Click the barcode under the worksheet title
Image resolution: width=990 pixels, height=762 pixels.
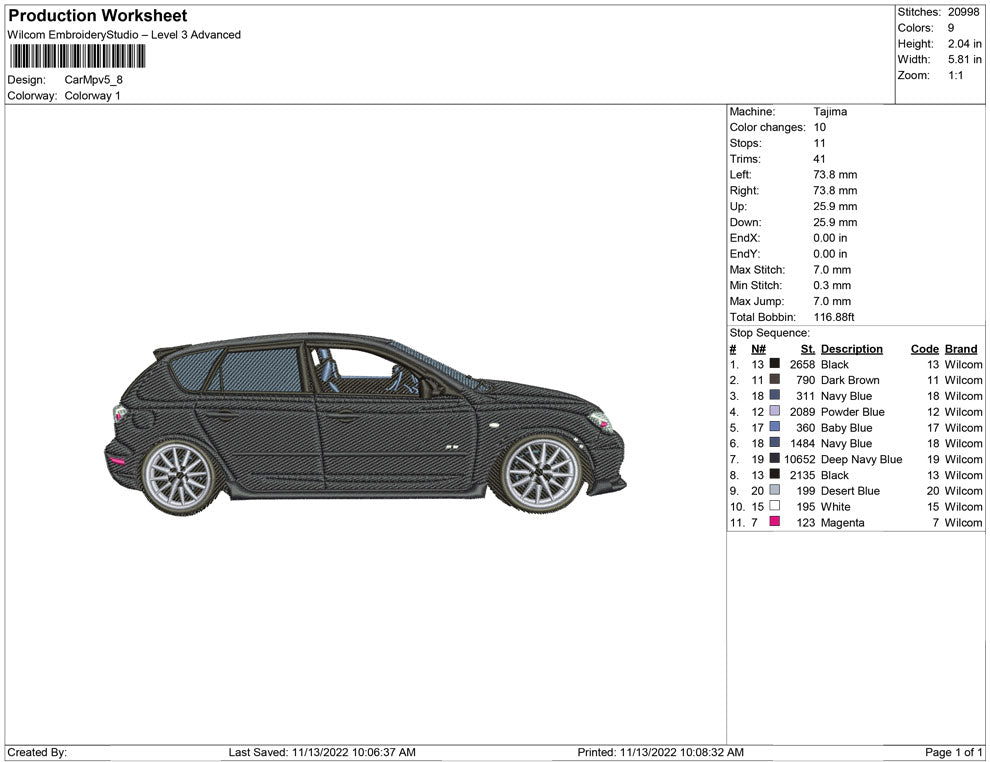pos(77,56)
